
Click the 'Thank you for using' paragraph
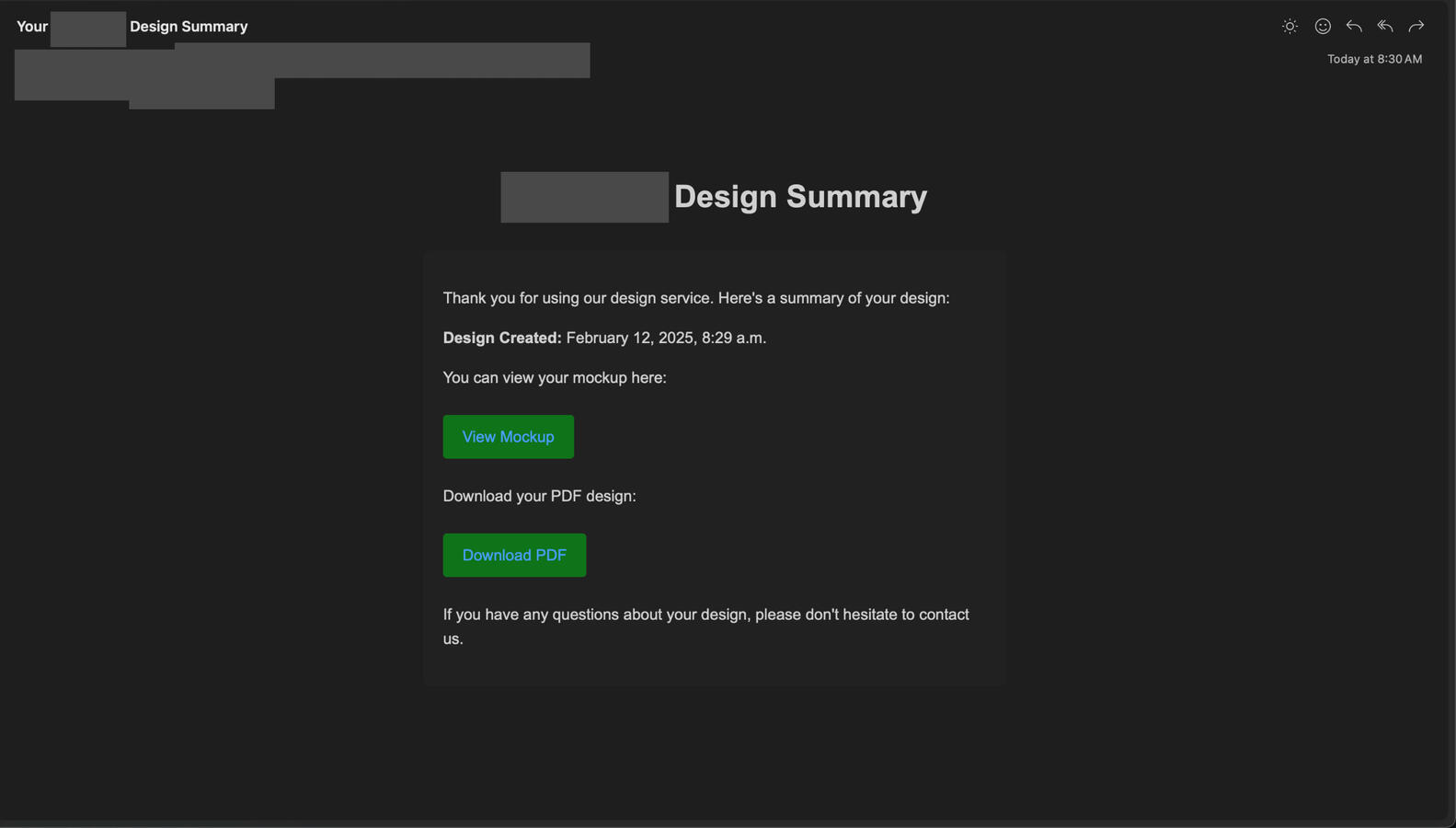695,298
